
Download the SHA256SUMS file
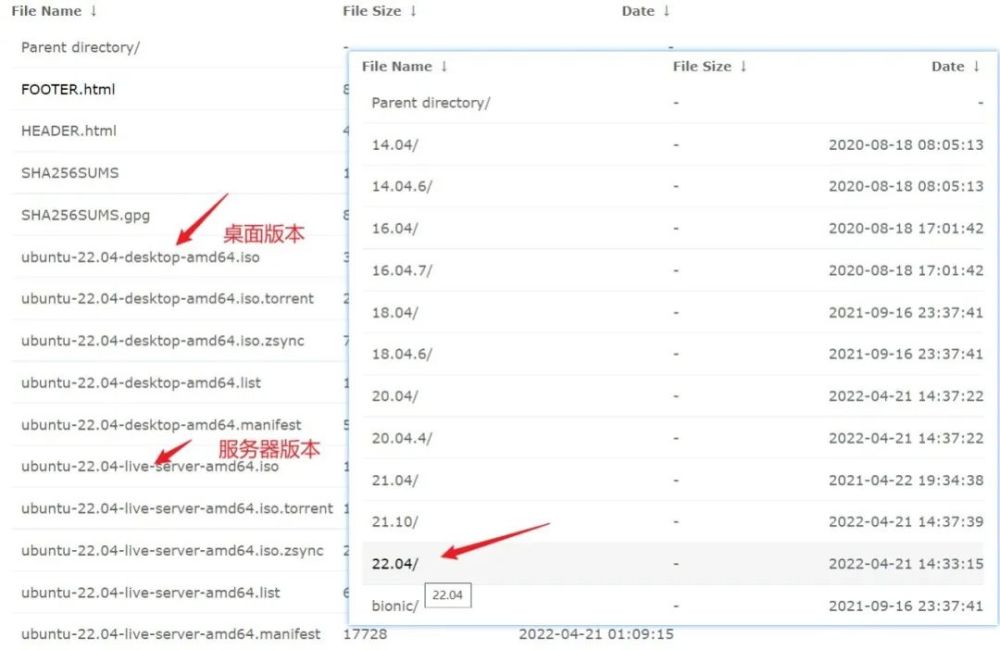point(70,173)
